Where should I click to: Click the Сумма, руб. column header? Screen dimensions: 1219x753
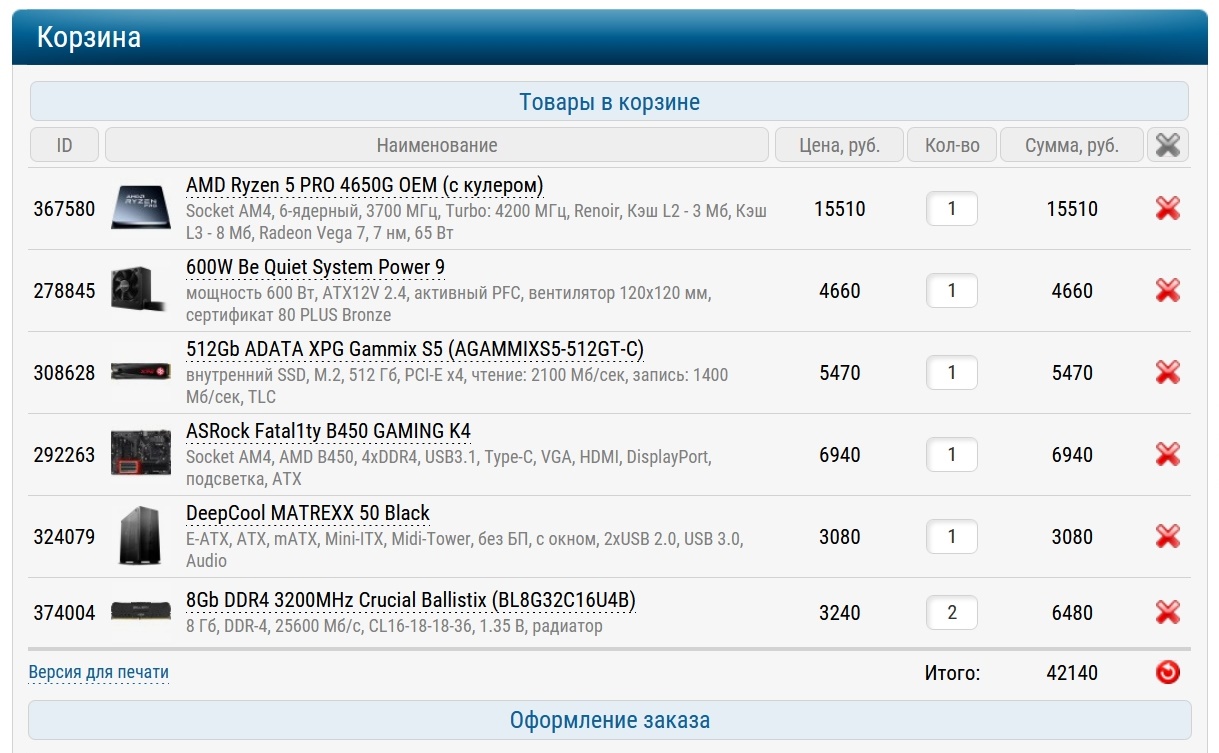1072,145
